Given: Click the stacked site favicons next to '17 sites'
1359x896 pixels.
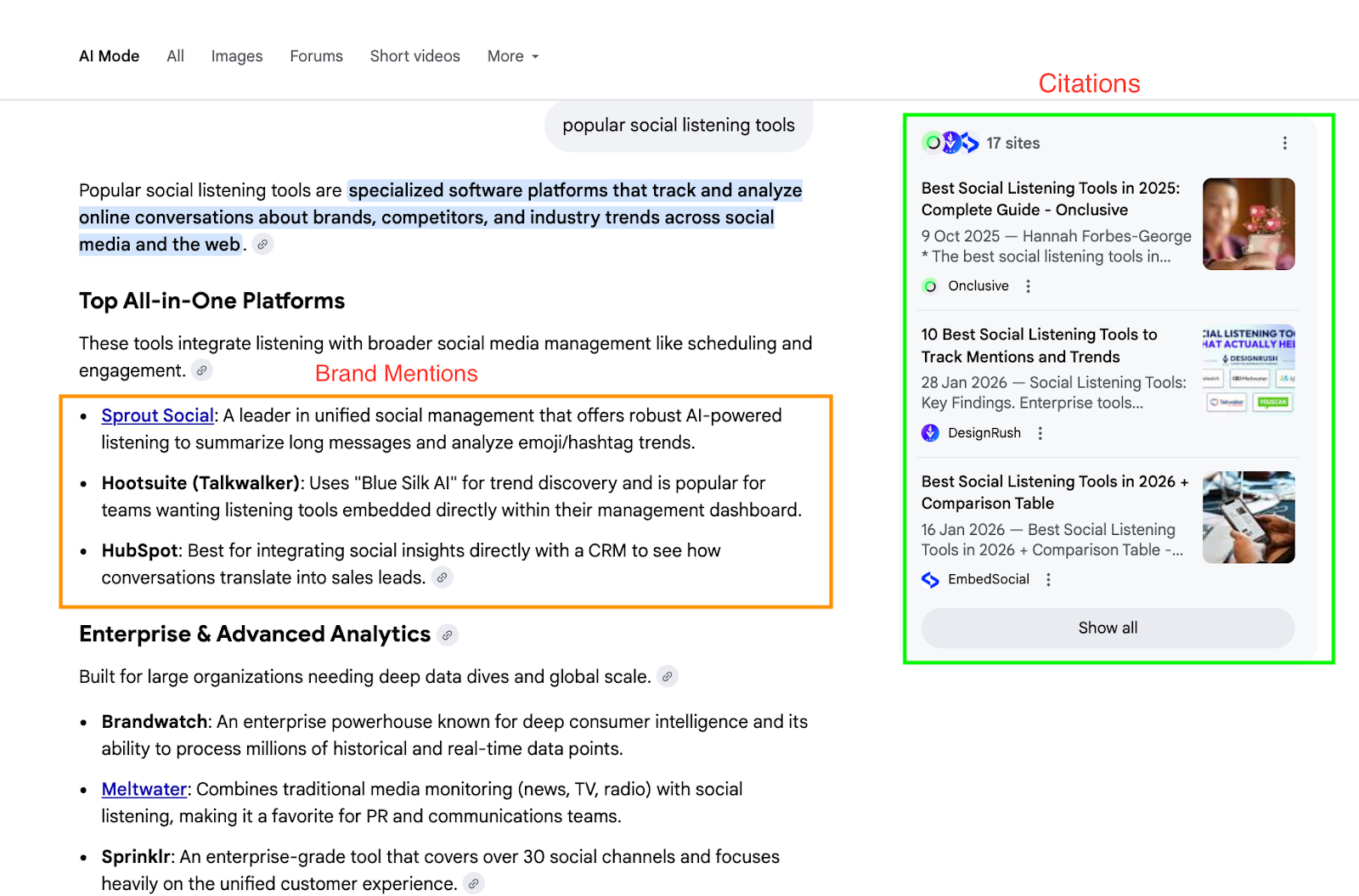Looking at the screenshot, I should point(949,143).
